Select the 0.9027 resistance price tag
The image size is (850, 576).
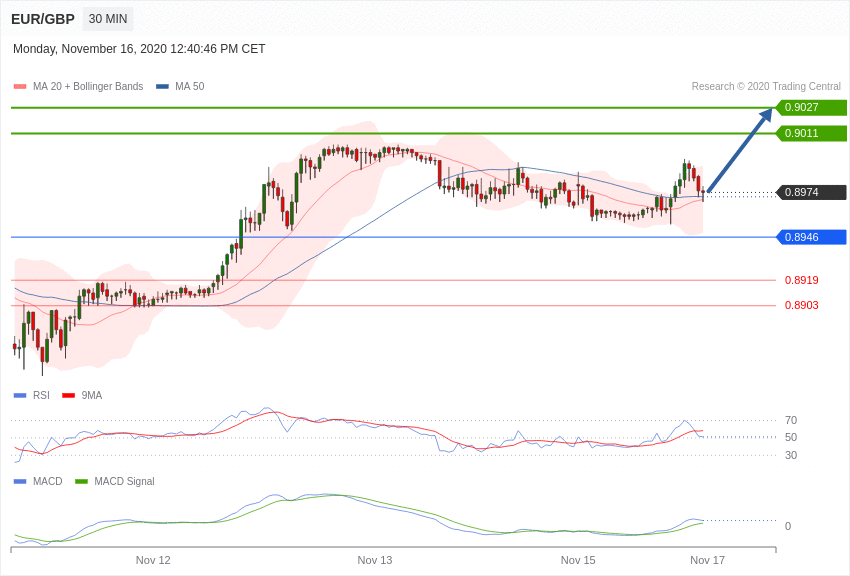[811, 107]
